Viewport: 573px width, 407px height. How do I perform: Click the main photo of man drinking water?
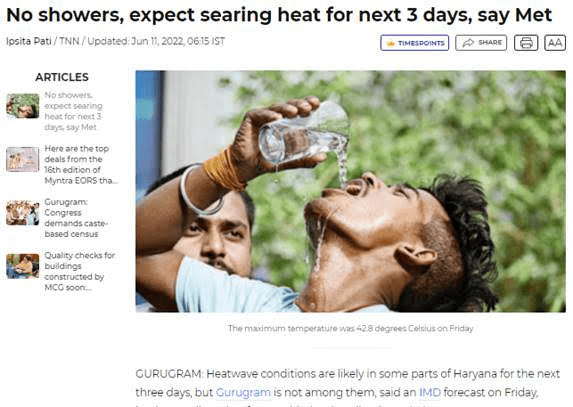pos(350,191)
